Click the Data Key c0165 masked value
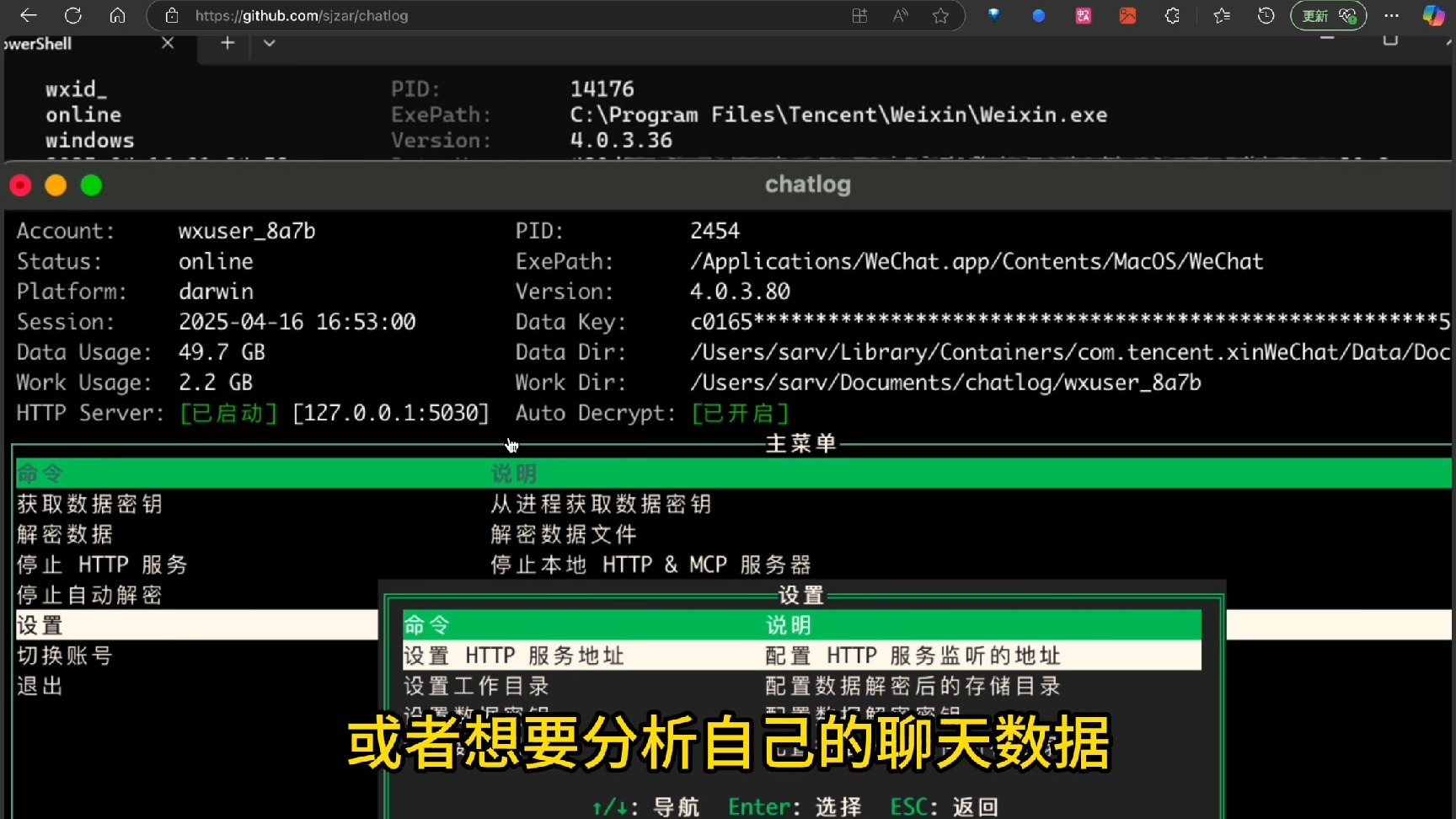The height and width of the screenshot is (819, 1456). pyautogui.click(x=1070, y=321)
